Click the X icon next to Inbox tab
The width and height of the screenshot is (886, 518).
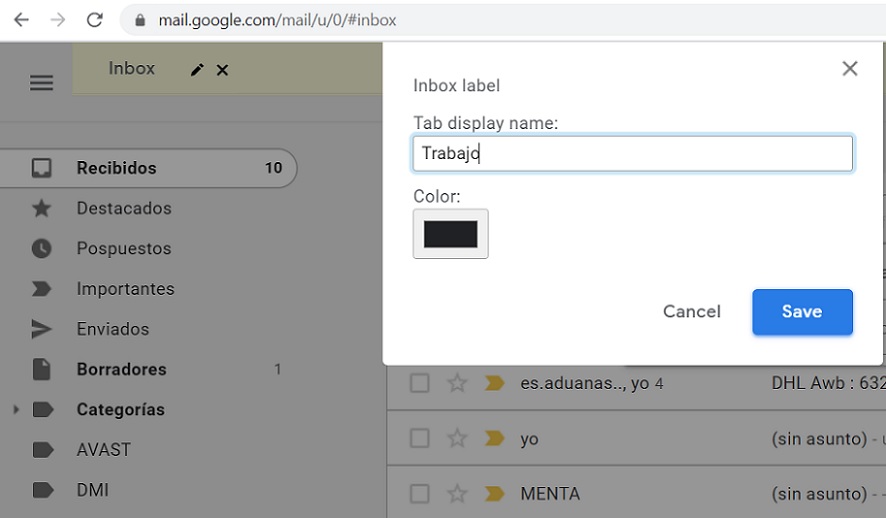[223, 69]
